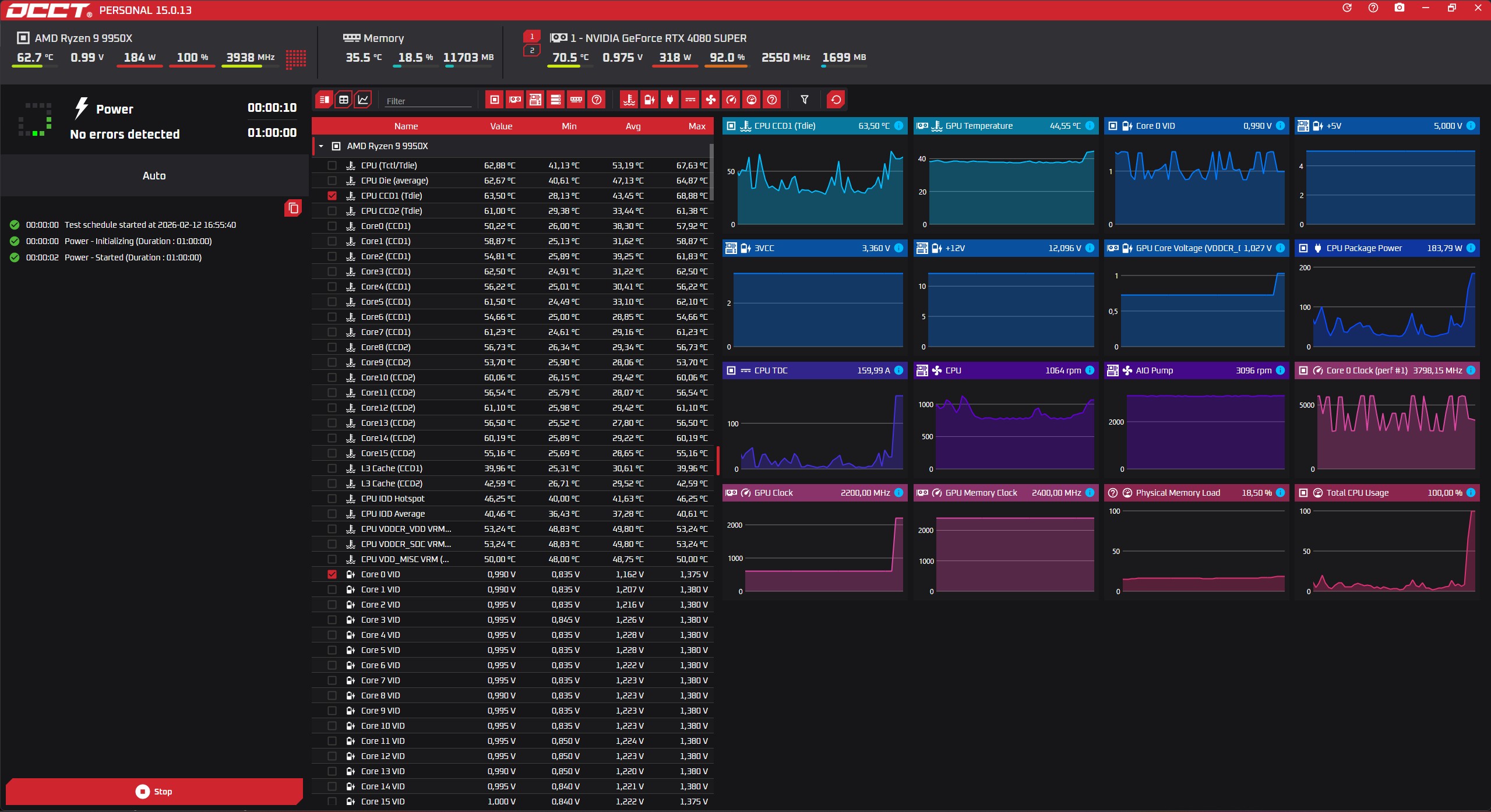The image size is (1491, 812).
Task: Enable the CPU (Tctl/Tdie) checkbox
Action: pyautogui.click(x=332, y=165)
